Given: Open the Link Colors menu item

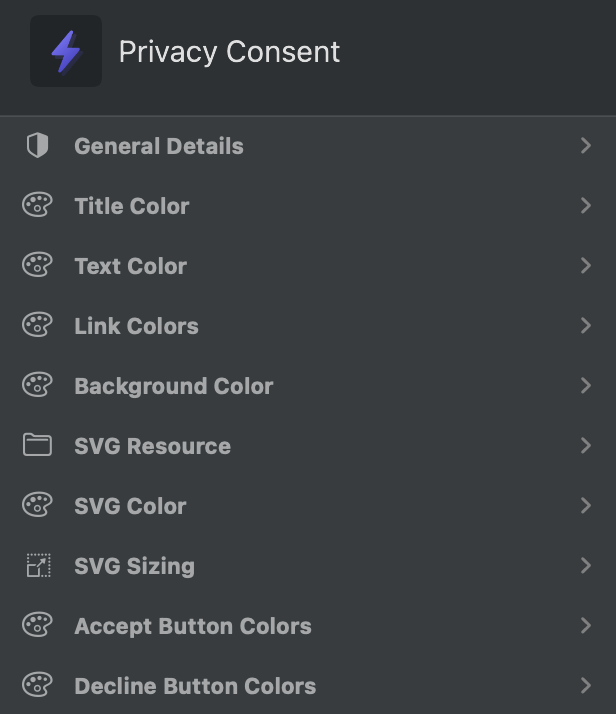Looking at the screenshot, I should [x=136, y=326].
